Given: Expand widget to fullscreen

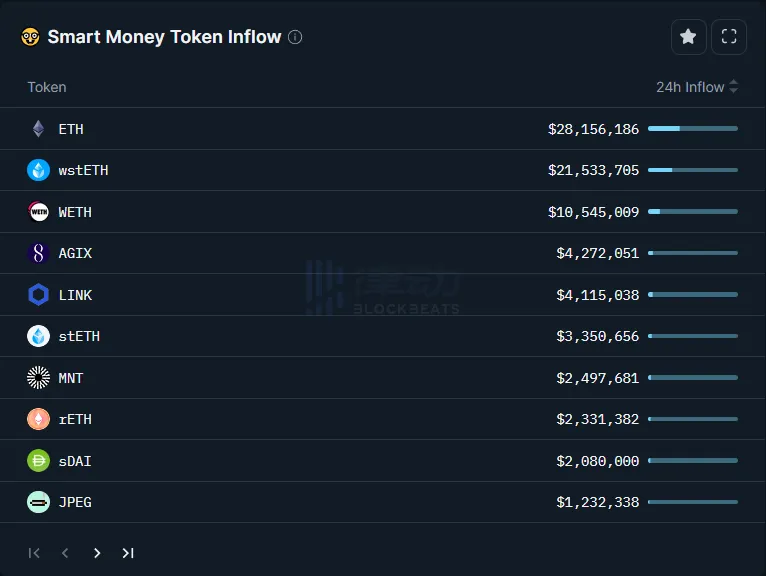Looking at the screenshot, I should pos(729,37).
